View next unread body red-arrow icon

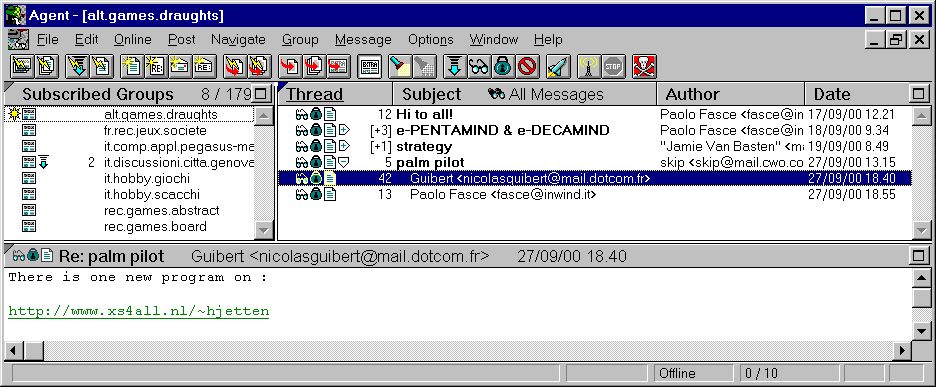pos(337,66)
